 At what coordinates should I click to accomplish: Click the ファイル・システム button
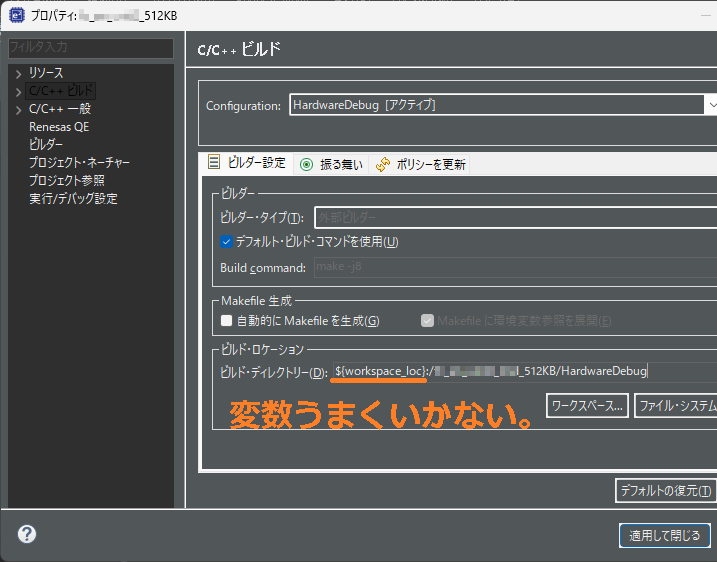pos(676,405)
